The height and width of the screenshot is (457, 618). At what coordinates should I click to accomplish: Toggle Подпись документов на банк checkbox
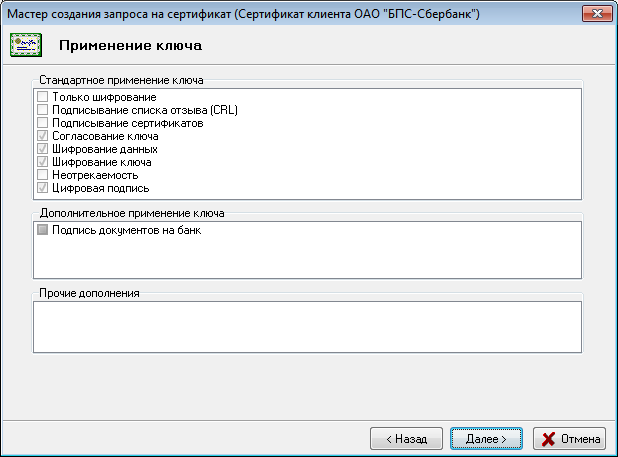[42, 231]
